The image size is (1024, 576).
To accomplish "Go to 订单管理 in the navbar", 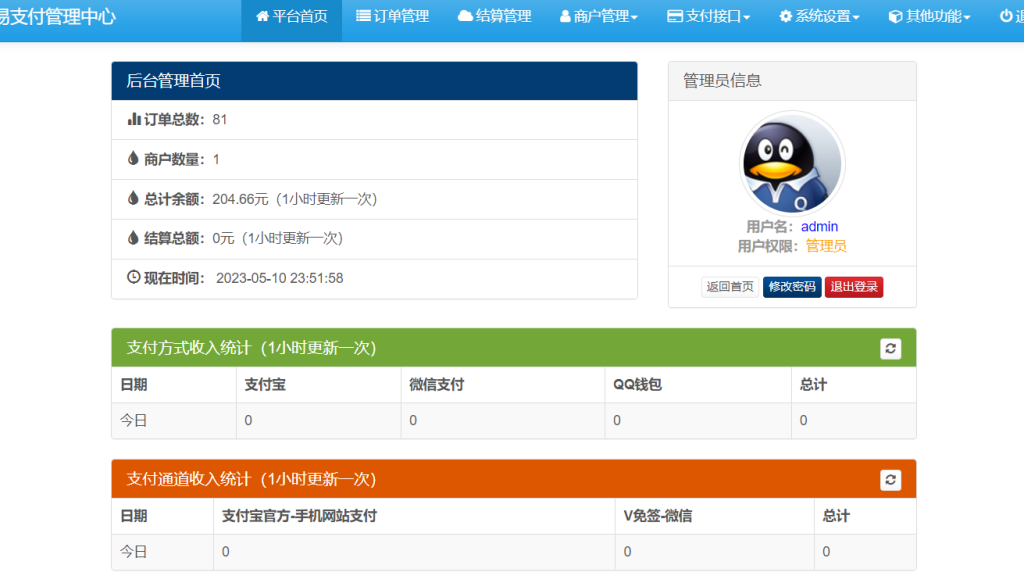I will pos(392,16).
